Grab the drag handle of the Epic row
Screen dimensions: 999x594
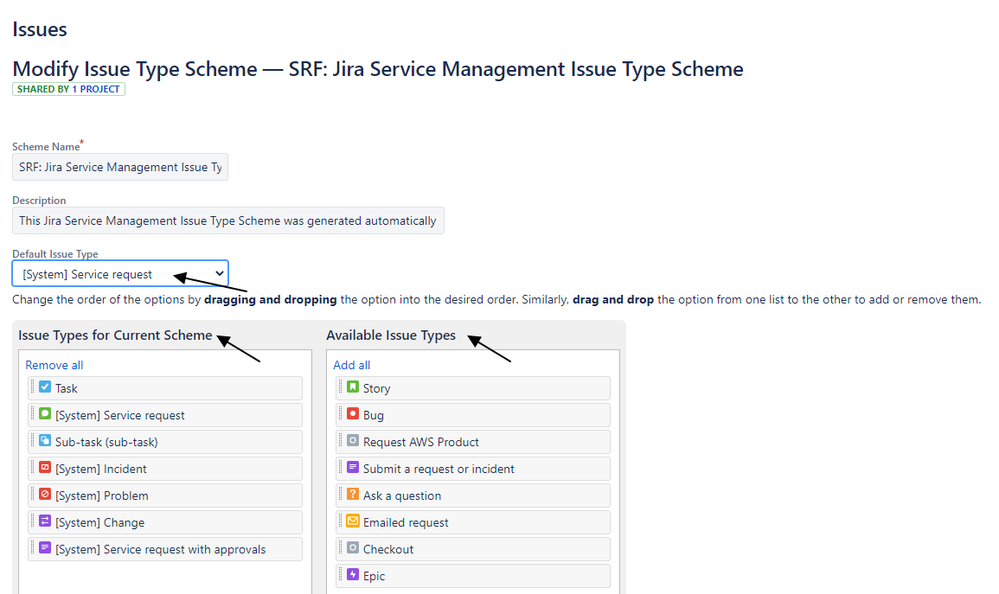click(340, 574)
